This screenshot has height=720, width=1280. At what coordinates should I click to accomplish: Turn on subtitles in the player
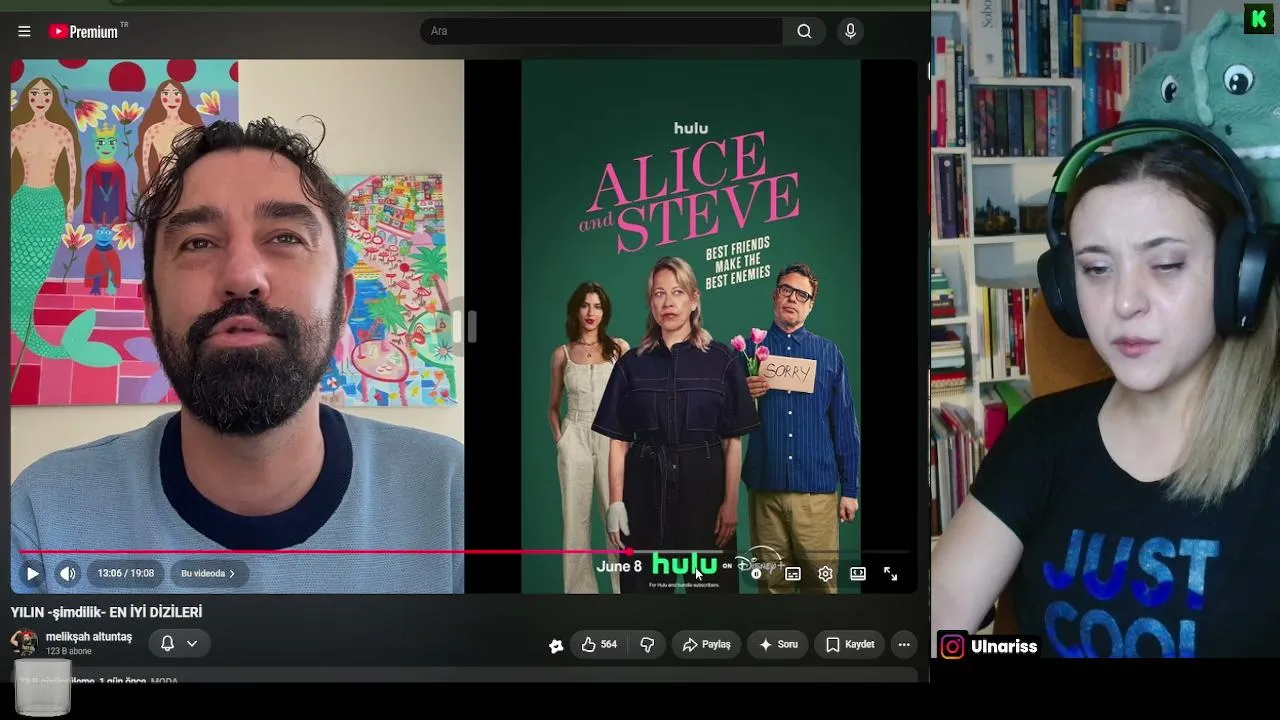793,573
